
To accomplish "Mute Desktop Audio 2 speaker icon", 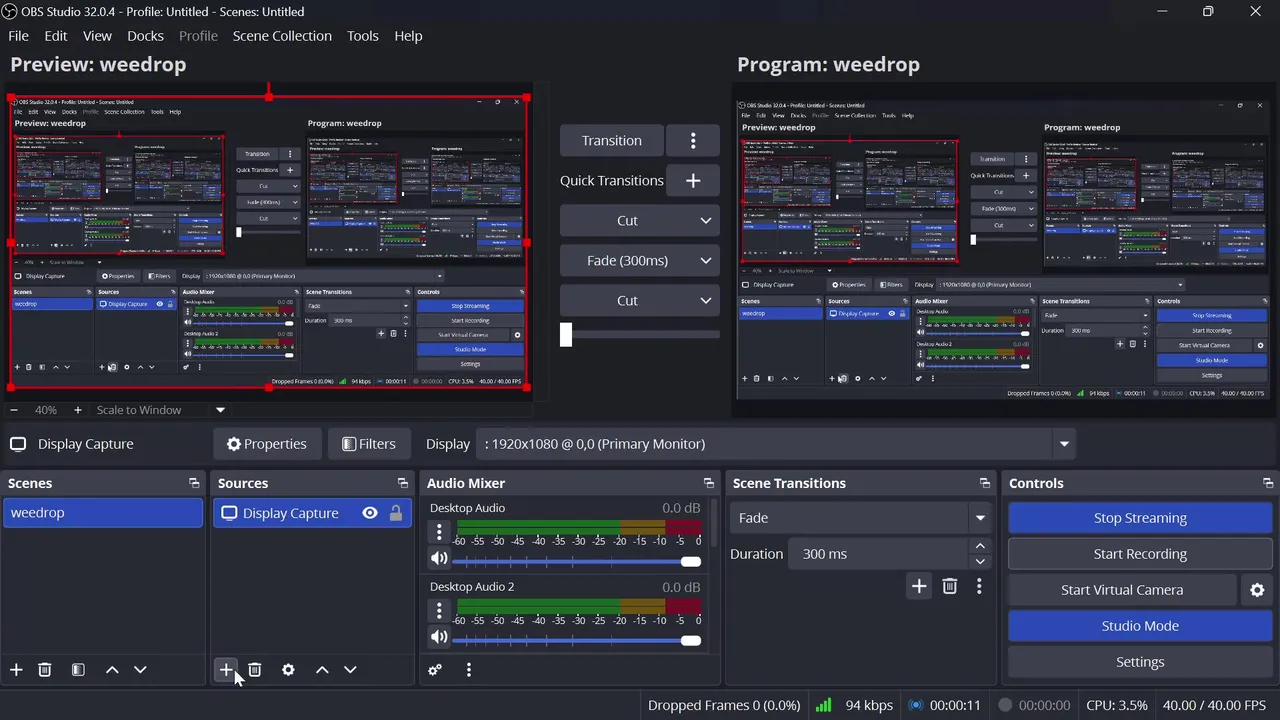I will [439, 637].
